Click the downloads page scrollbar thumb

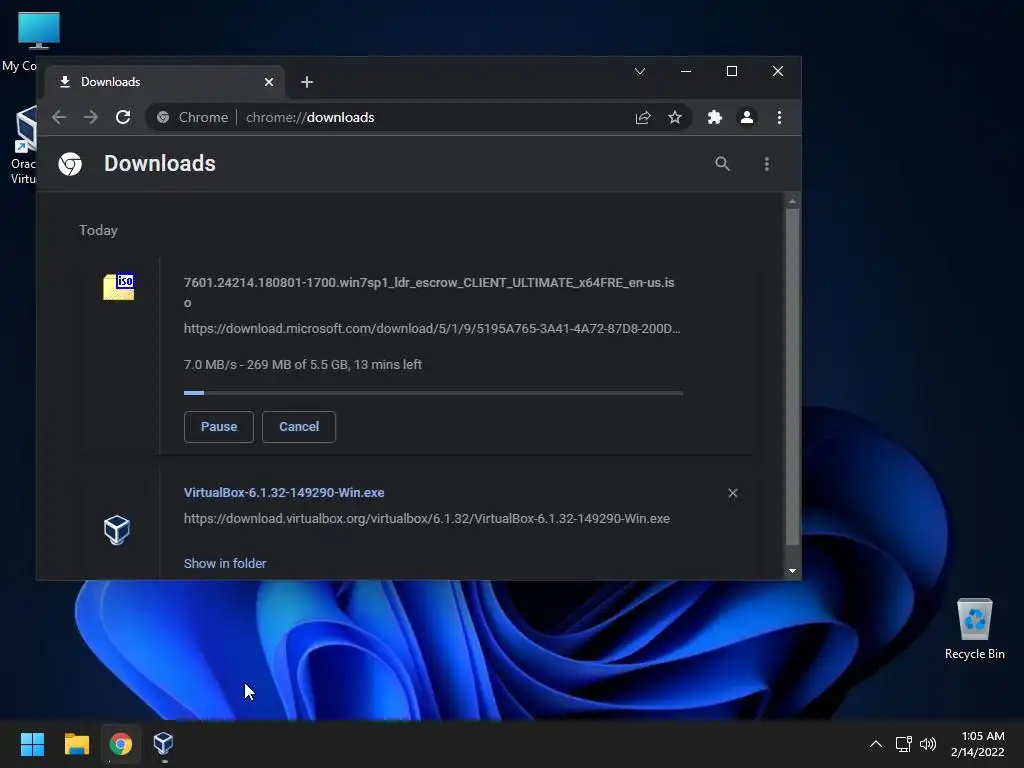[792, 376]
